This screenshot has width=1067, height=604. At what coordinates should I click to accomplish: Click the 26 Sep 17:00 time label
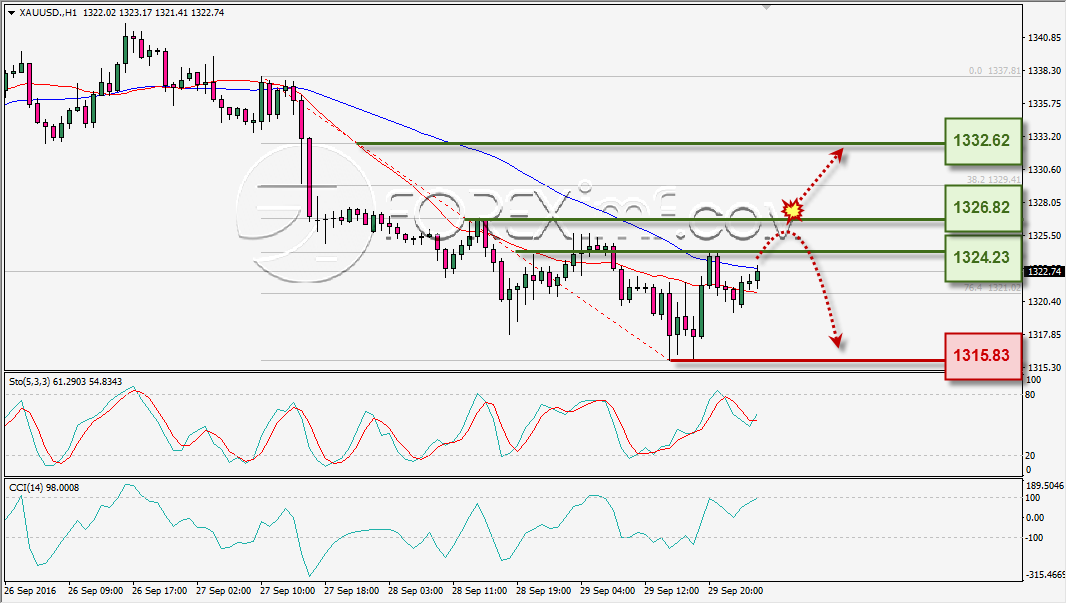160,590
